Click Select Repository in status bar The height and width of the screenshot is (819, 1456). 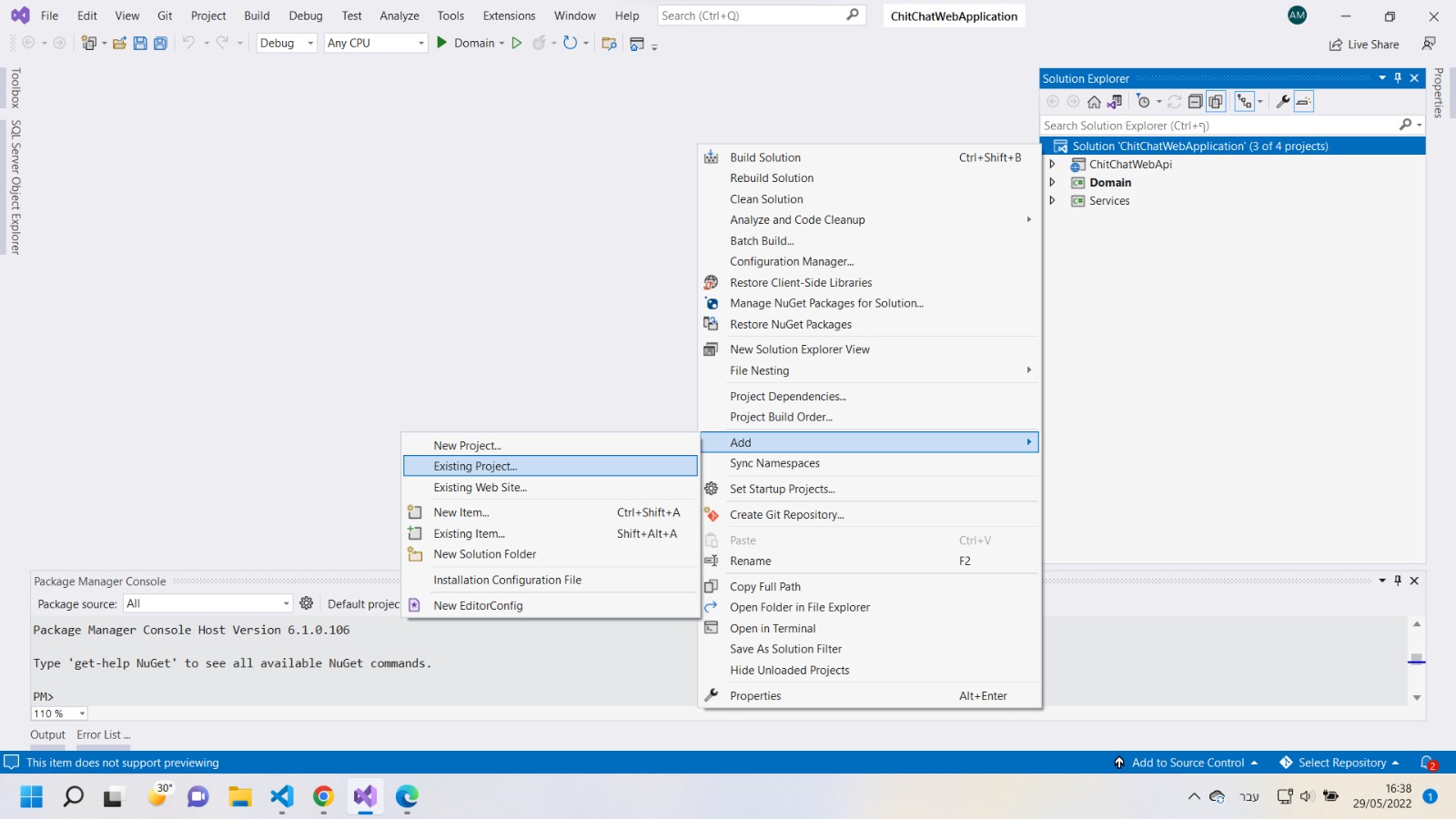click(x=1339, y=763)
